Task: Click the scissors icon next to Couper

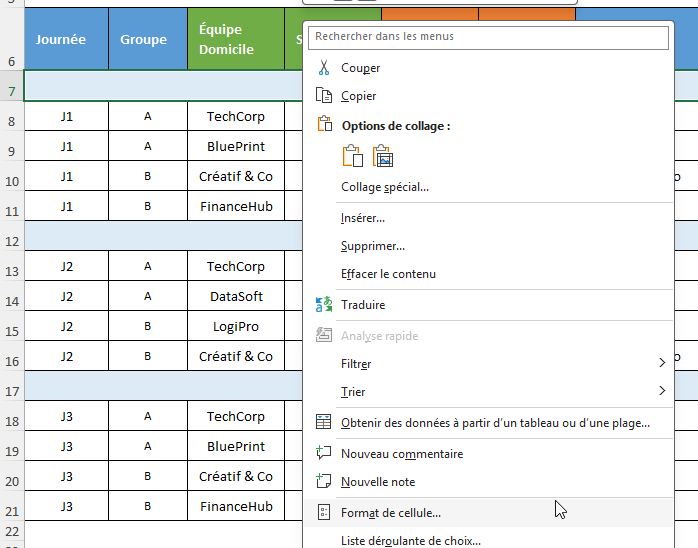Action: 324,68
